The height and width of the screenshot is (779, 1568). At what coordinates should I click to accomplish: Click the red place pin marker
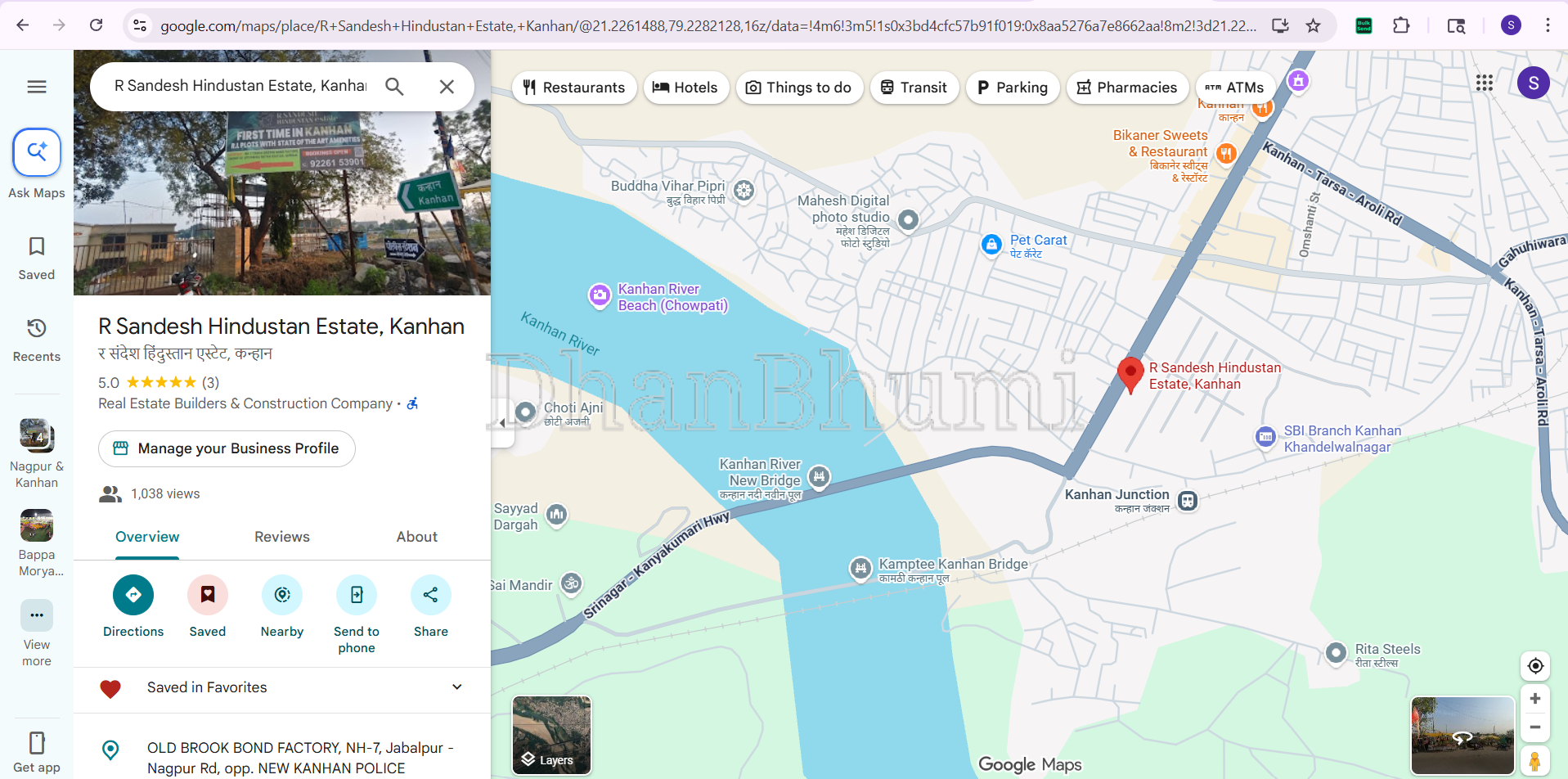pos(1130,375)
